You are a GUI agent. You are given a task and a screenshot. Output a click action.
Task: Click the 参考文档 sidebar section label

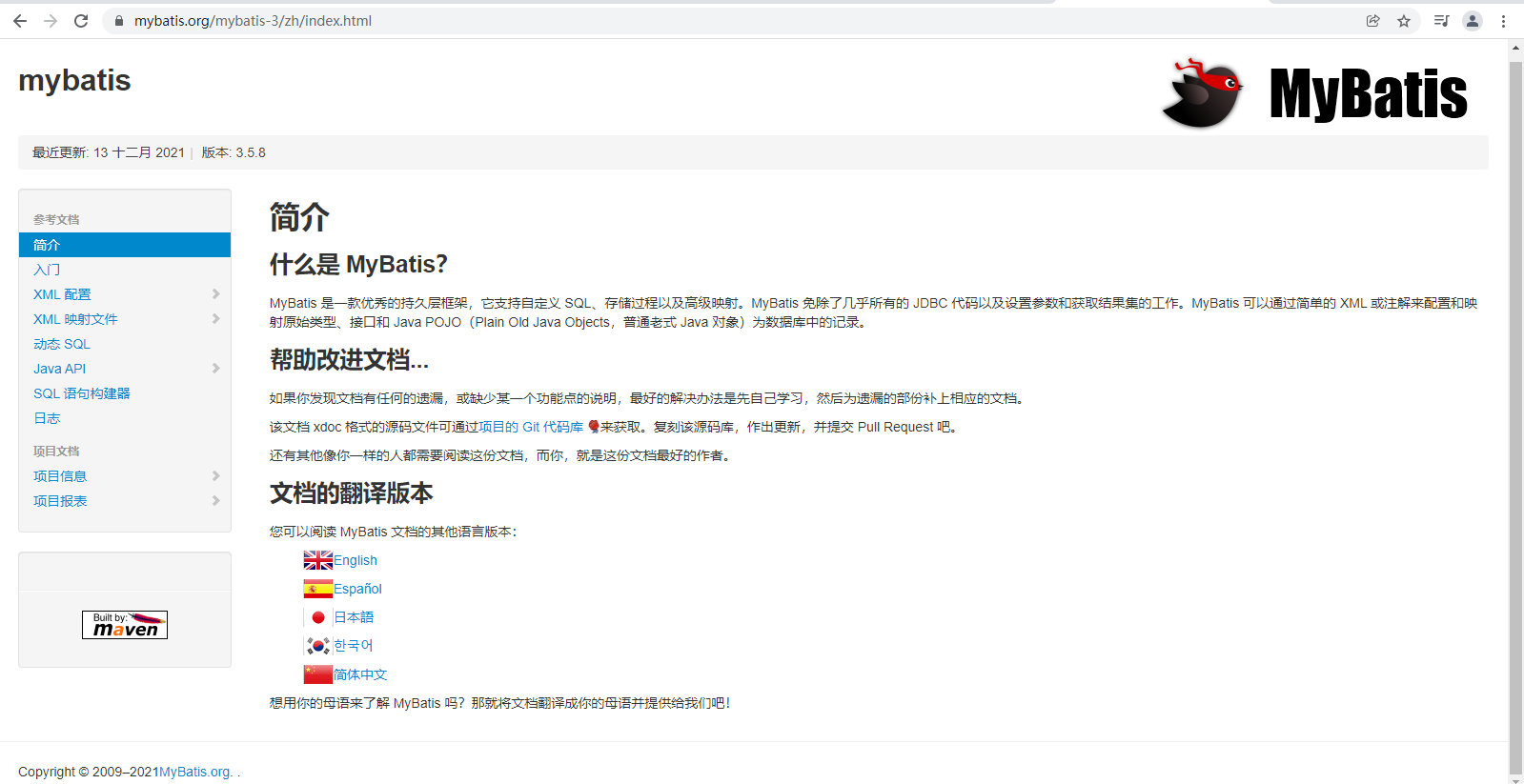(x=56, y=219)
